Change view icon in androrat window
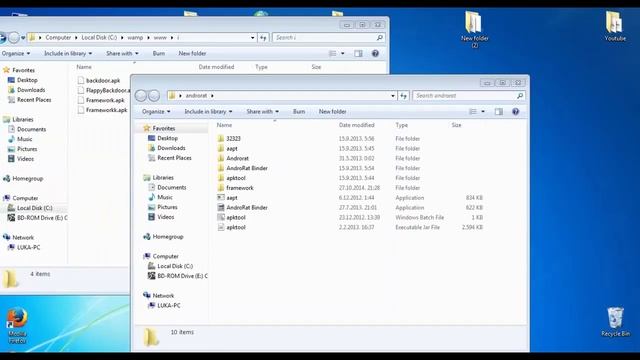Viewport: 640px width, 360px height. (x=473, y=111)
